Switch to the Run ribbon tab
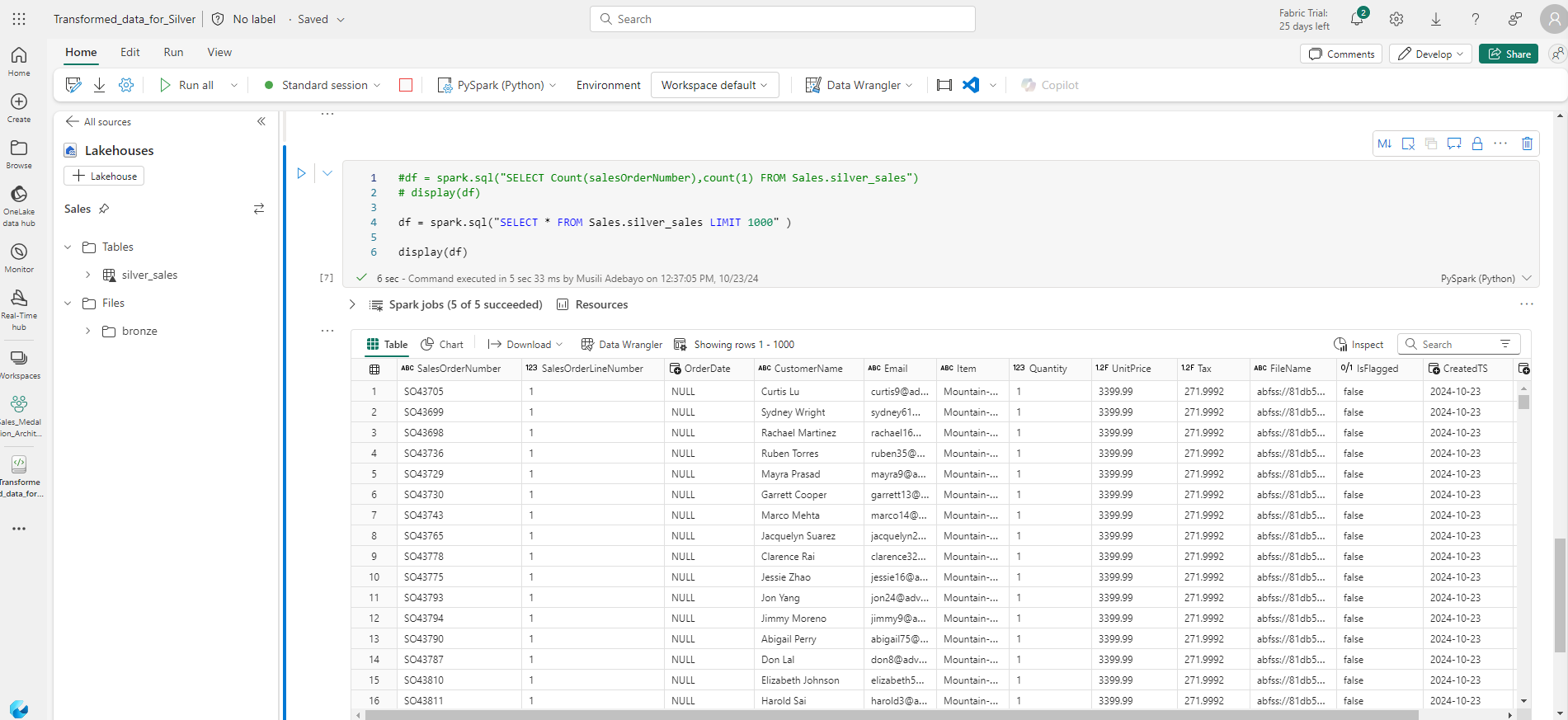Viewport: 1568px width, 720px height. click(x=173, y=52)
